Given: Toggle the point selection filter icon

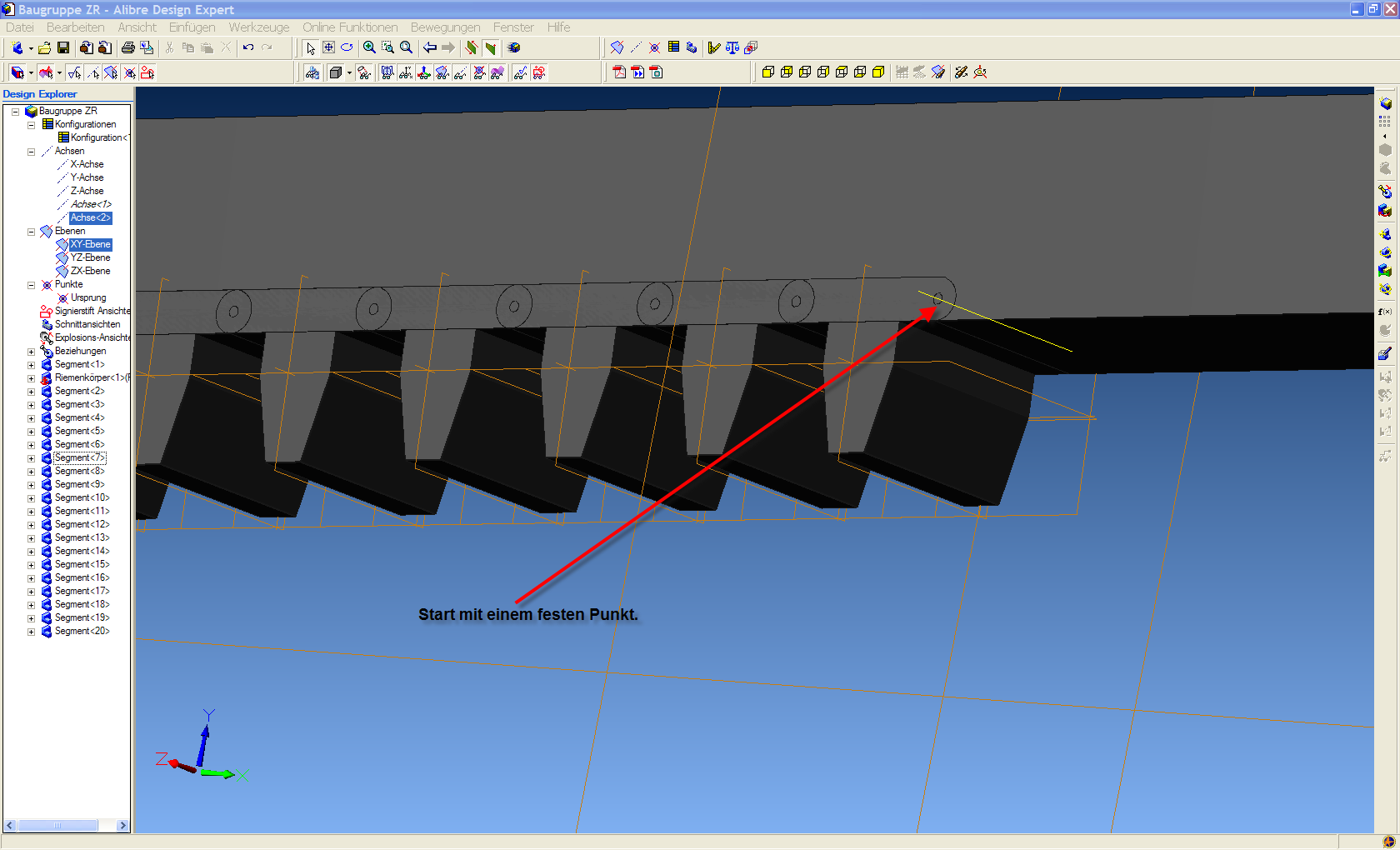Looking at the screenshot, I should [130, 72].
